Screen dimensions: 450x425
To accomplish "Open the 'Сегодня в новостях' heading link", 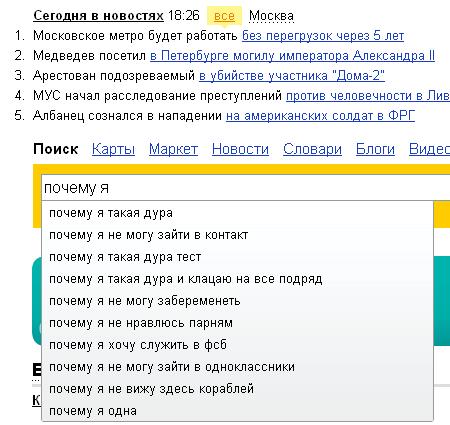I will pos(98,16).
